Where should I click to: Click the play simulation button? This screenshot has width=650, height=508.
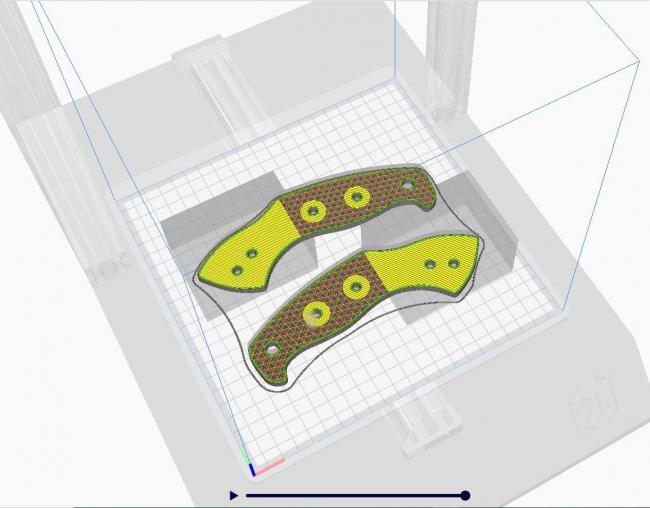pos(234,495)
